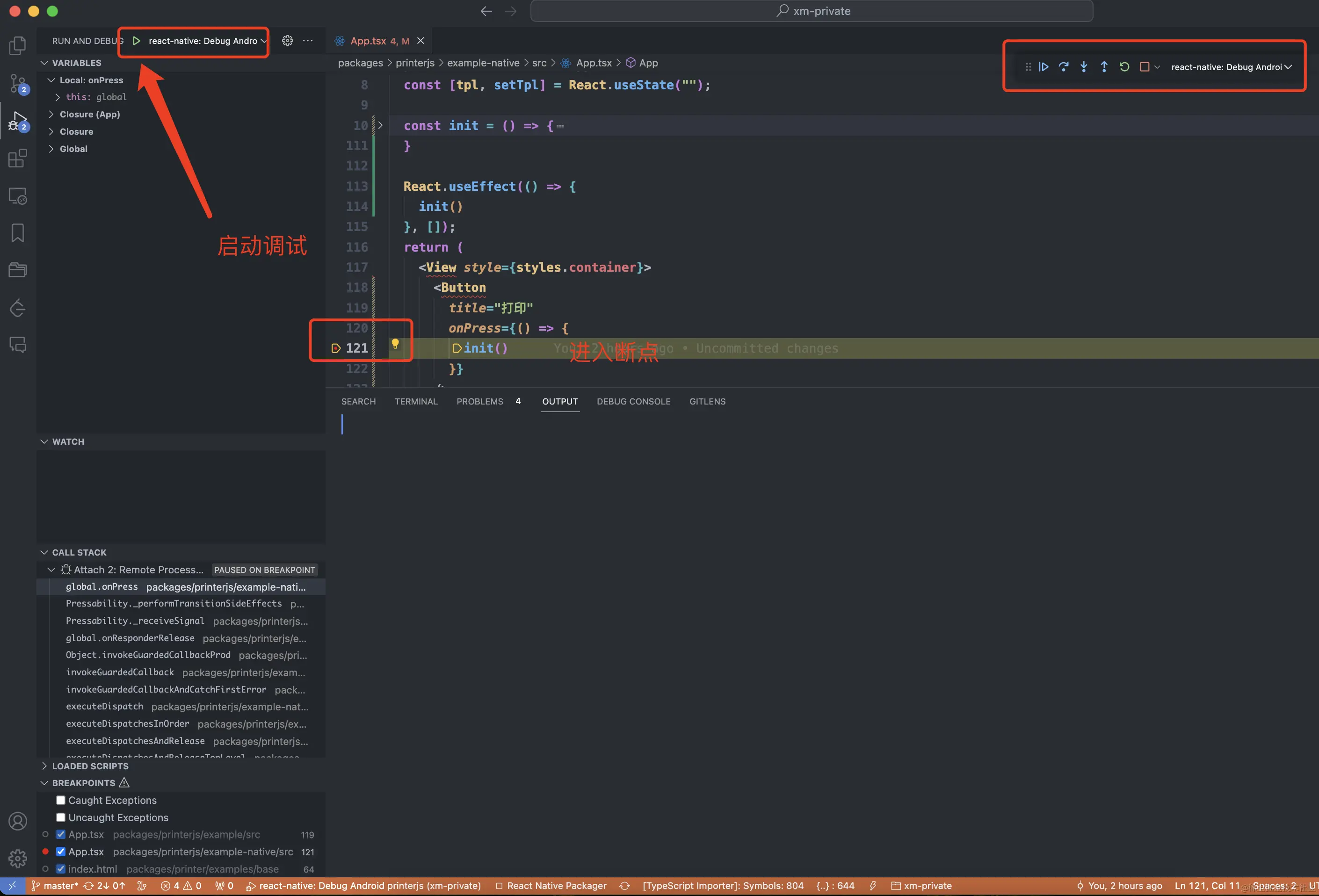Switch to the Debug Console tab
This screenshot has height=896, width=1319.
[633, 401]
